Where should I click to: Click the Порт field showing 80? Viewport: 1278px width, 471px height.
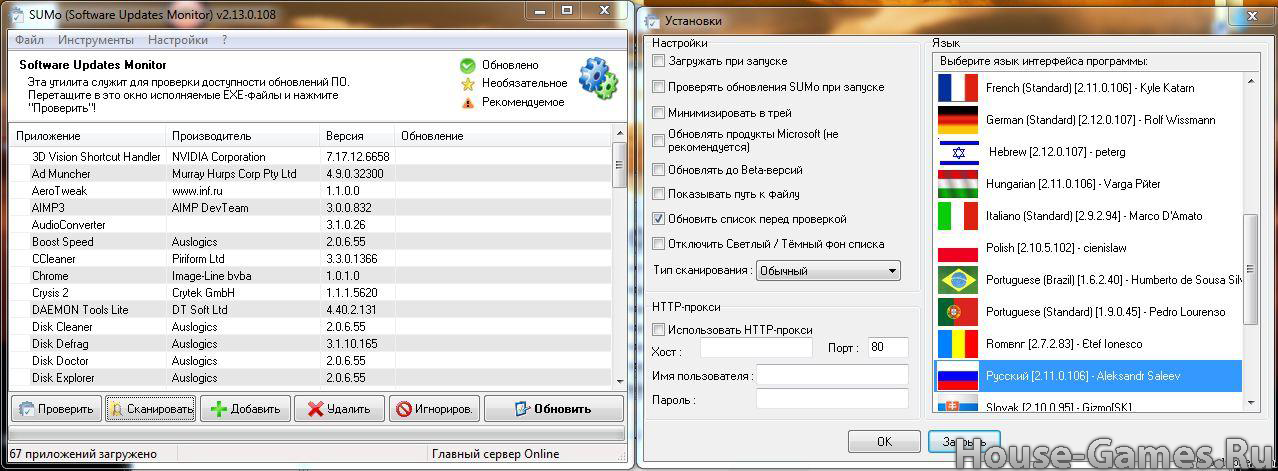coord(888,348)
